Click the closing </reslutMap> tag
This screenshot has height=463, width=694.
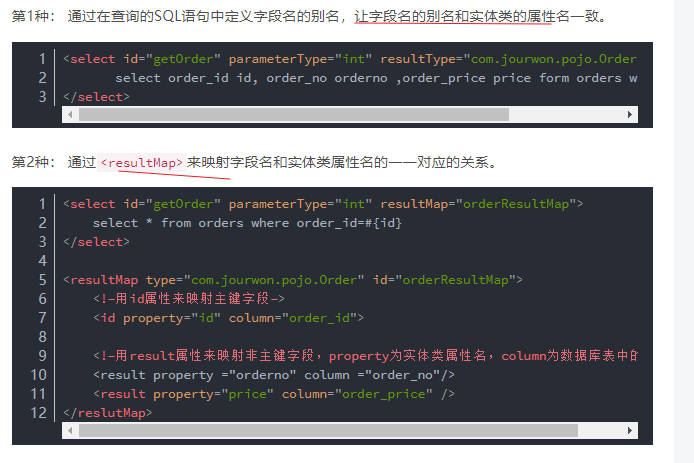(x=108, y=413)
